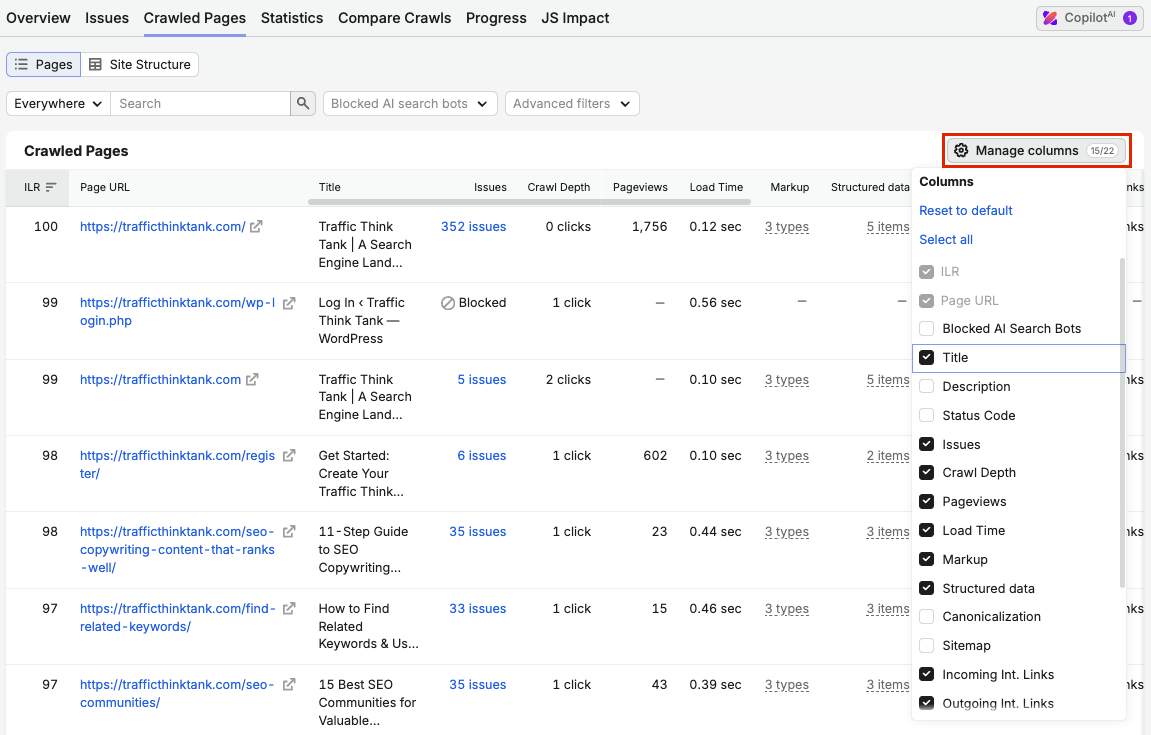Open the 6 issues link
This screenshot has height=735, width=1151.
pos(482,455)
